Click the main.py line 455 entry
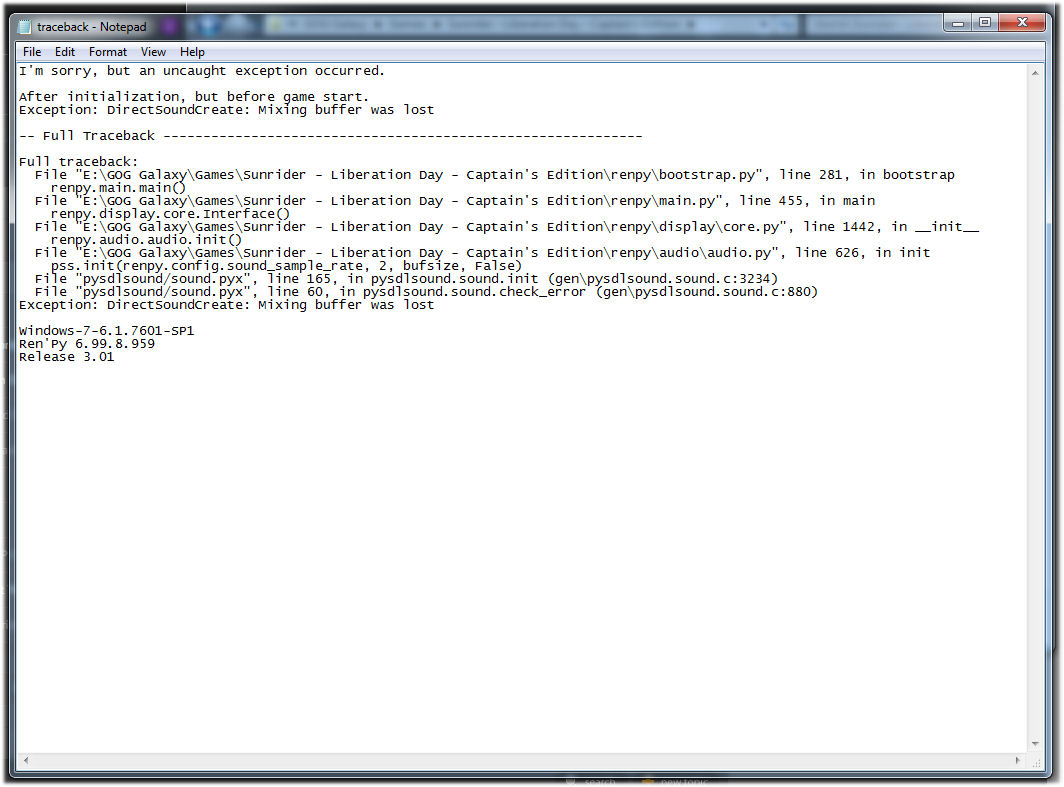The width and height of the screenshot is (1064, 787). pyautogui.click(x=455, y=201)
